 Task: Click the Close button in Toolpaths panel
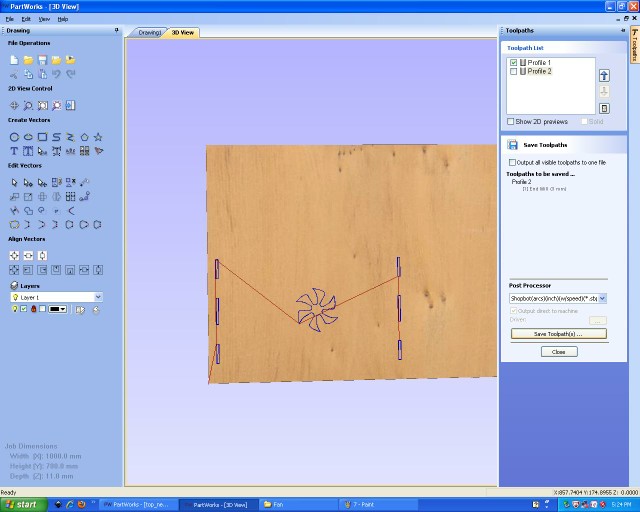tap(559, 352)
